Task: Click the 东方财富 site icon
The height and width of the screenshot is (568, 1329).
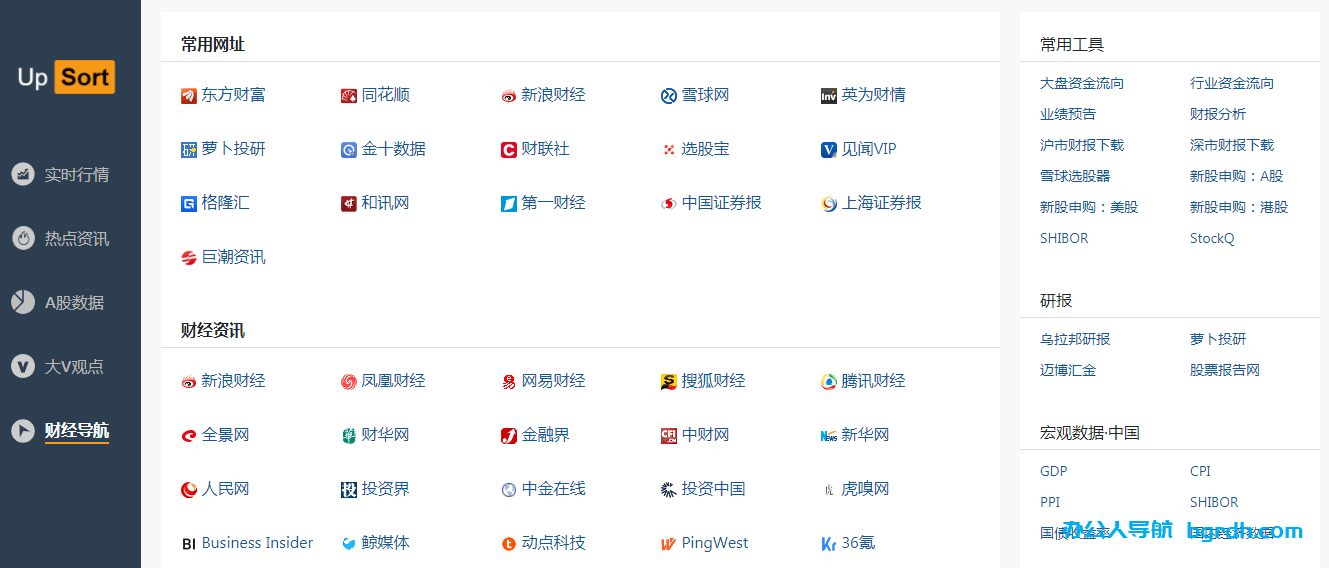Action: pos(189,96)
